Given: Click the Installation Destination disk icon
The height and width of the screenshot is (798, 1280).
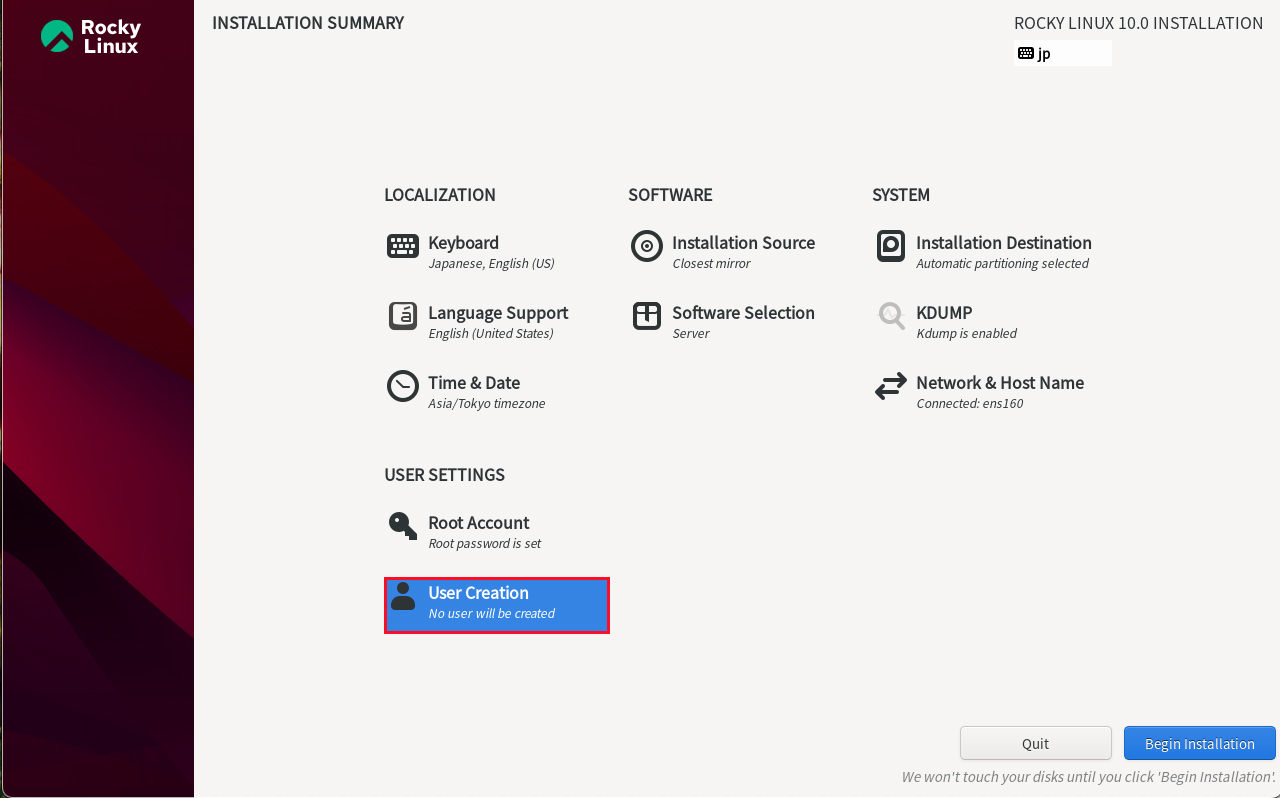Looking at the screenshot, I should pos(891,246).
